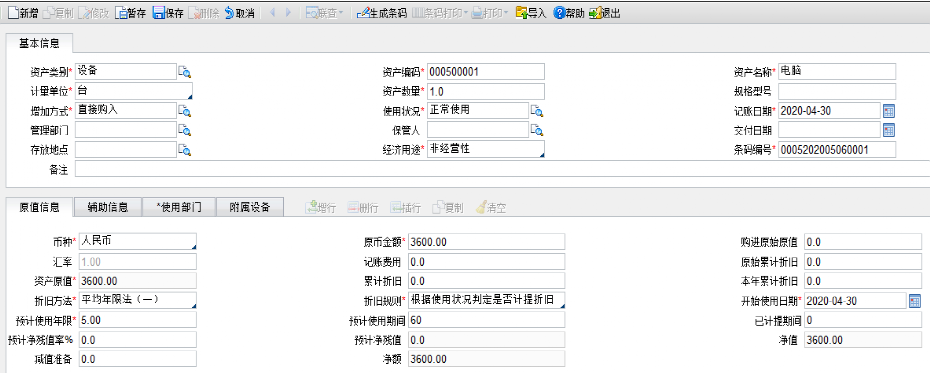
Task: Open 帮助 help
Action: coord(569,13)
